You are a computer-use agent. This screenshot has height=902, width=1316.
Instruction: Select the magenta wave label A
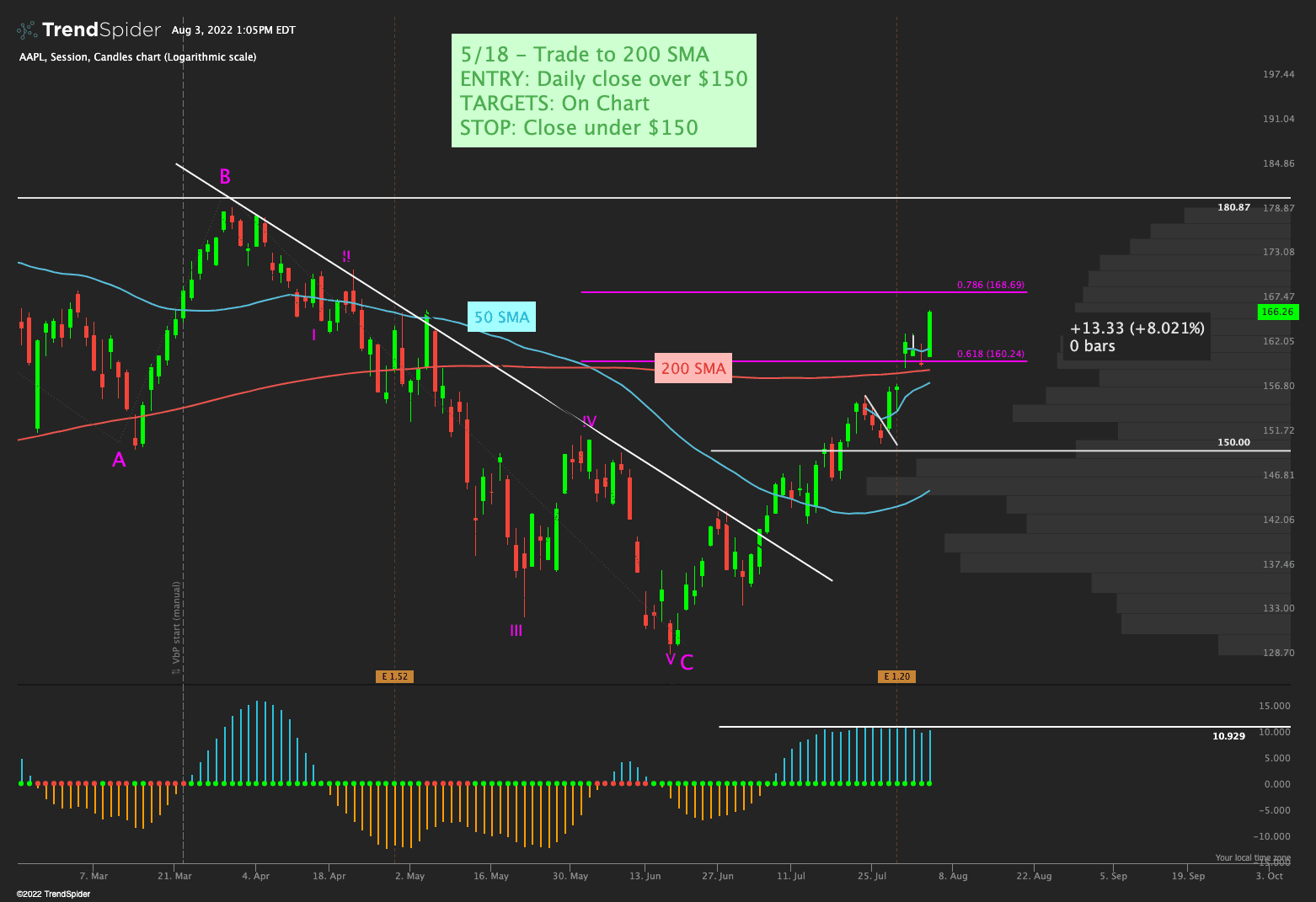pos(119,460)
